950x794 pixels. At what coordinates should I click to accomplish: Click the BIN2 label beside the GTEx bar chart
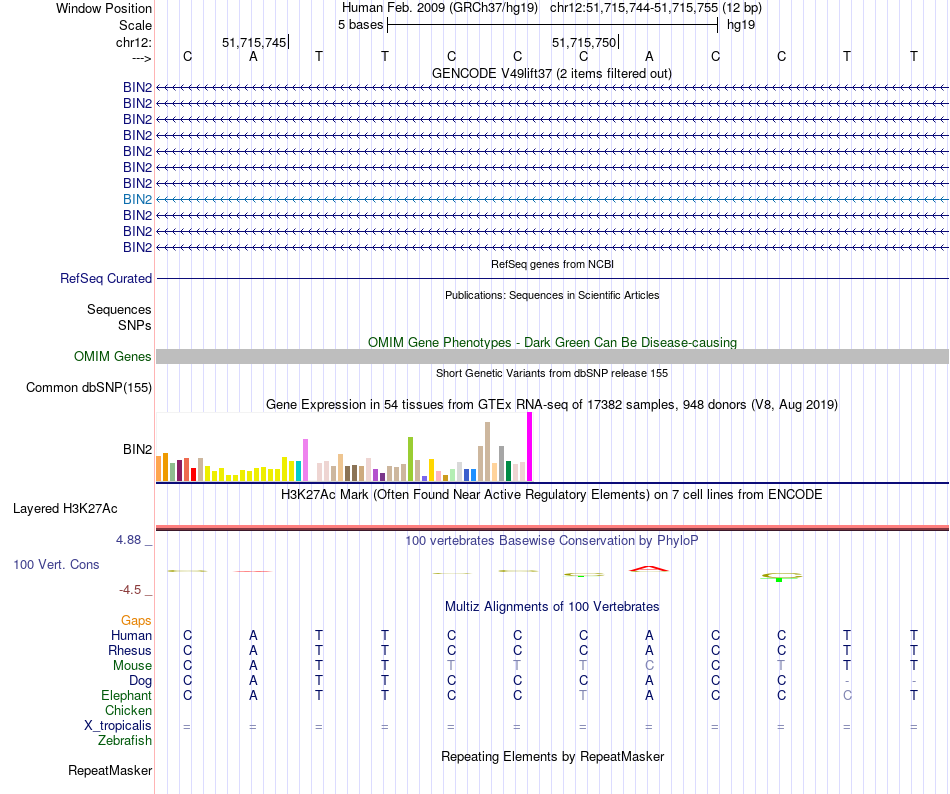point(138,449)
